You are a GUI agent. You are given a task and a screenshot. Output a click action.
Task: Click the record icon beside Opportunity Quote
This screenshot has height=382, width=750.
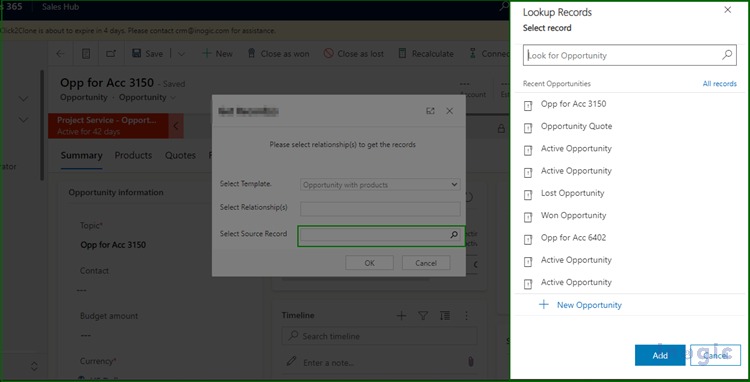click(x=528, y=128)
